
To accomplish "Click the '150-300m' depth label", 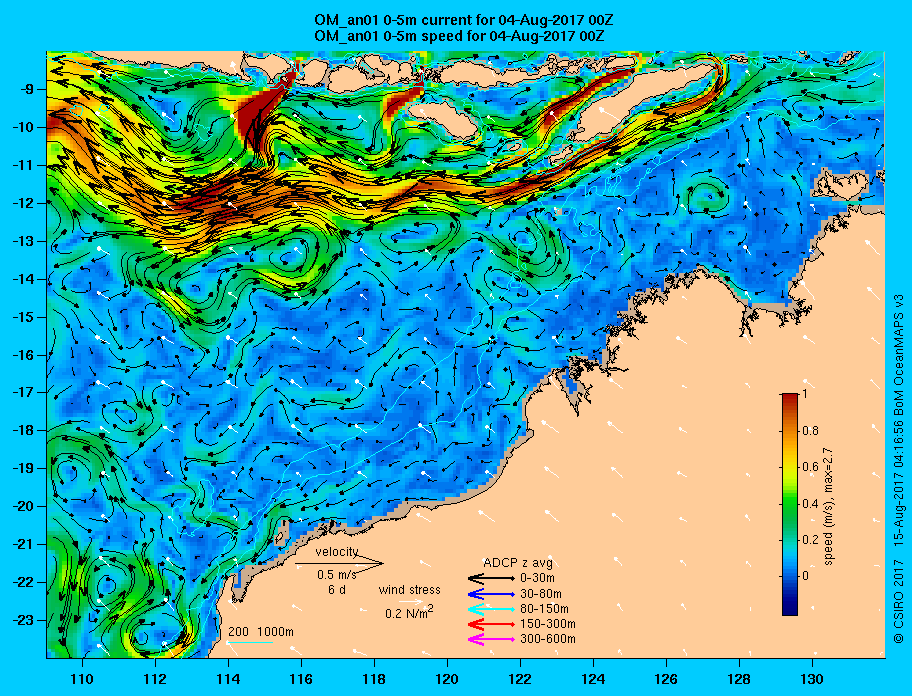I will pos(548,624).
